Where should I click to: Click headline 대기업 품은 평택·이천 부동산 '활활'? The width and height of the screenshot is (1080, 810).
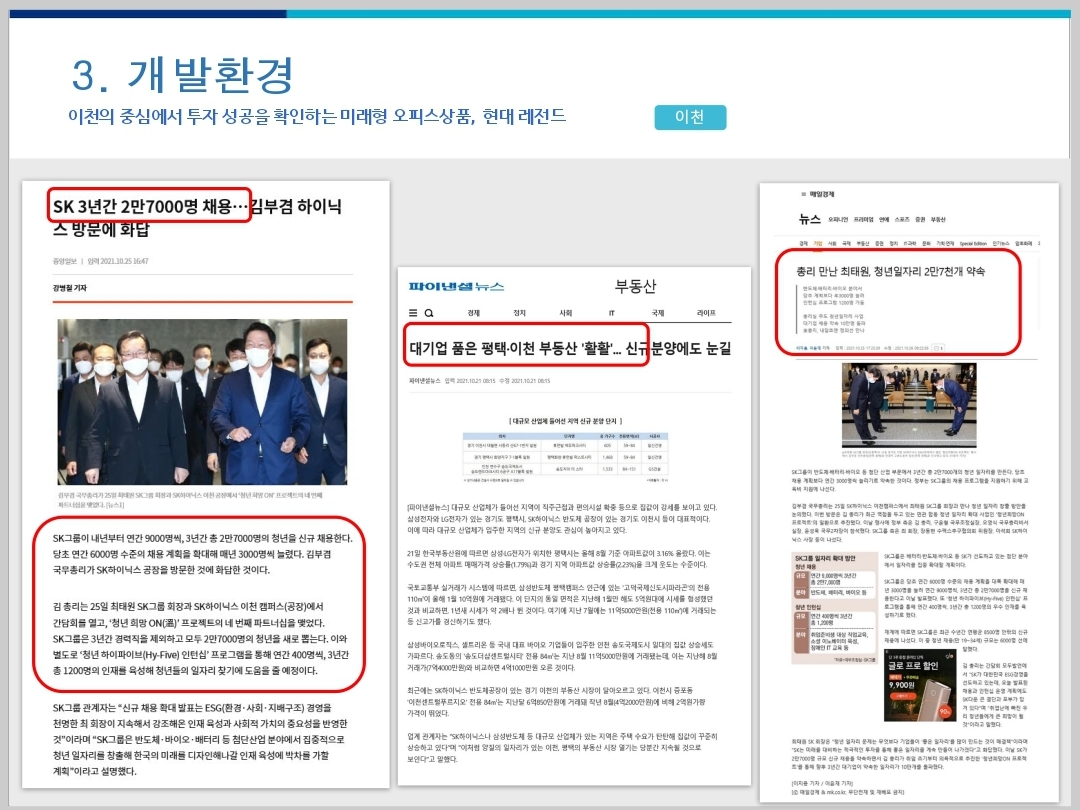click(x=511, y=348)
